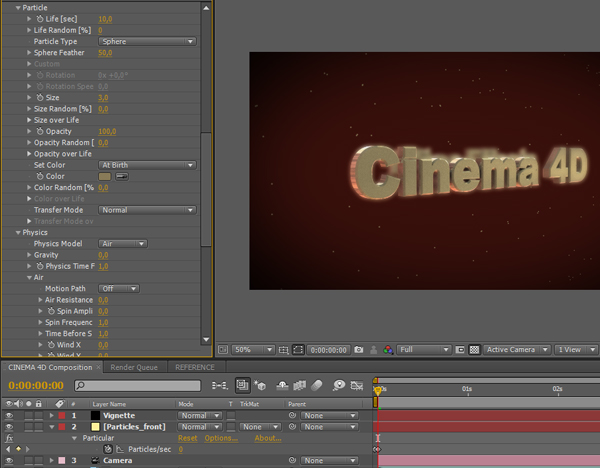Image resolution: width=600 pixels, height=468 pixels.
Task: Toggle stopwatch for Life [sec]
Action: 40,19
